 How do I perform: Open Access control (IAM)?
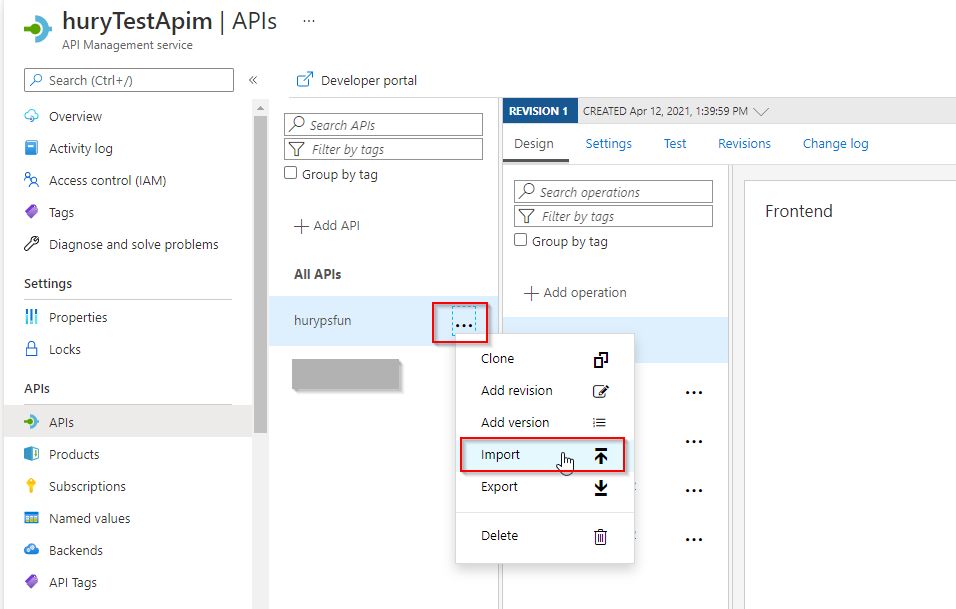(107, 180)
